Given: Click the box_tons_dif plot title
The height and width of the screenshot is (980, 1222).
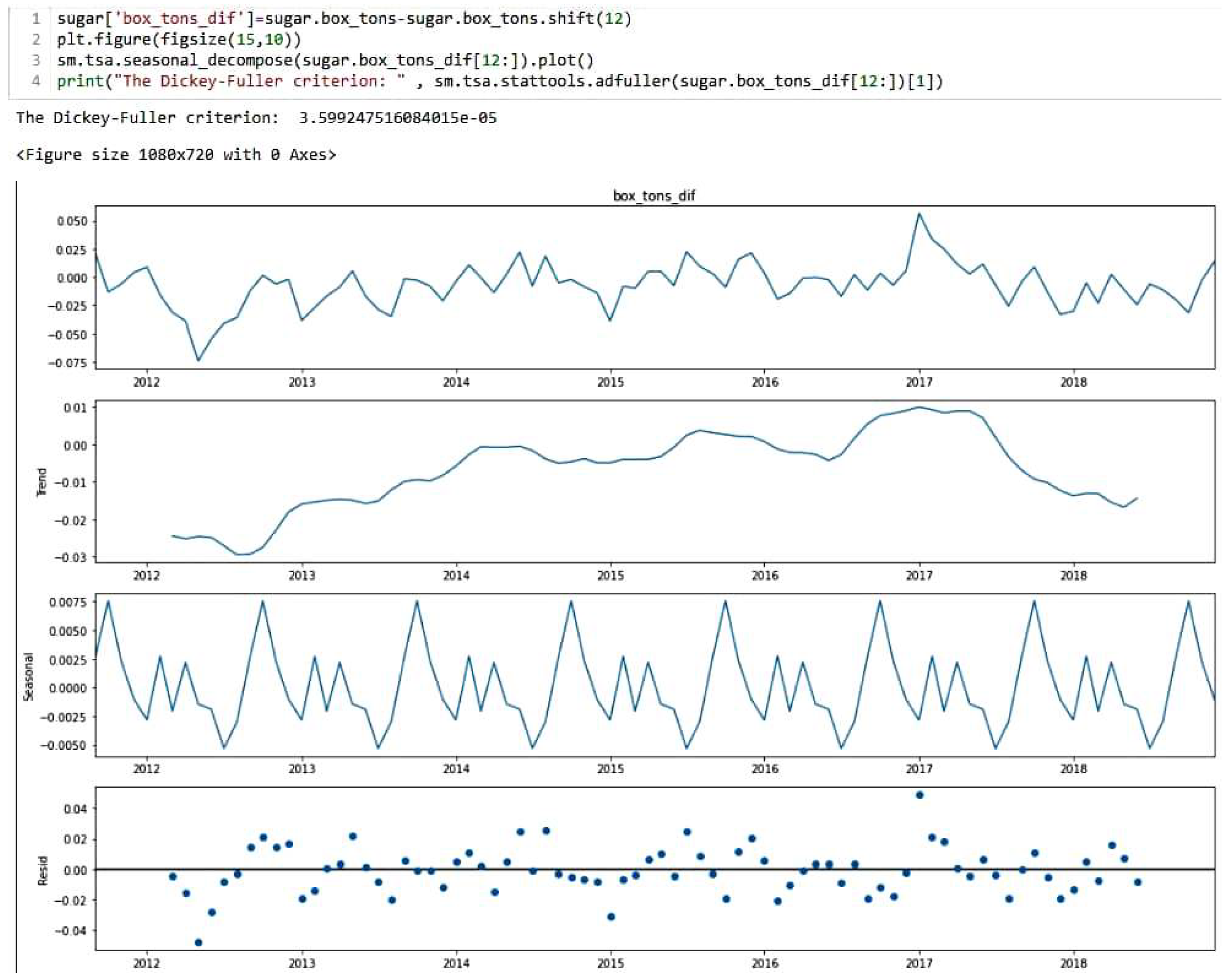Looking at the screenshot, I should pyautogui.click(x=654, y=196).
